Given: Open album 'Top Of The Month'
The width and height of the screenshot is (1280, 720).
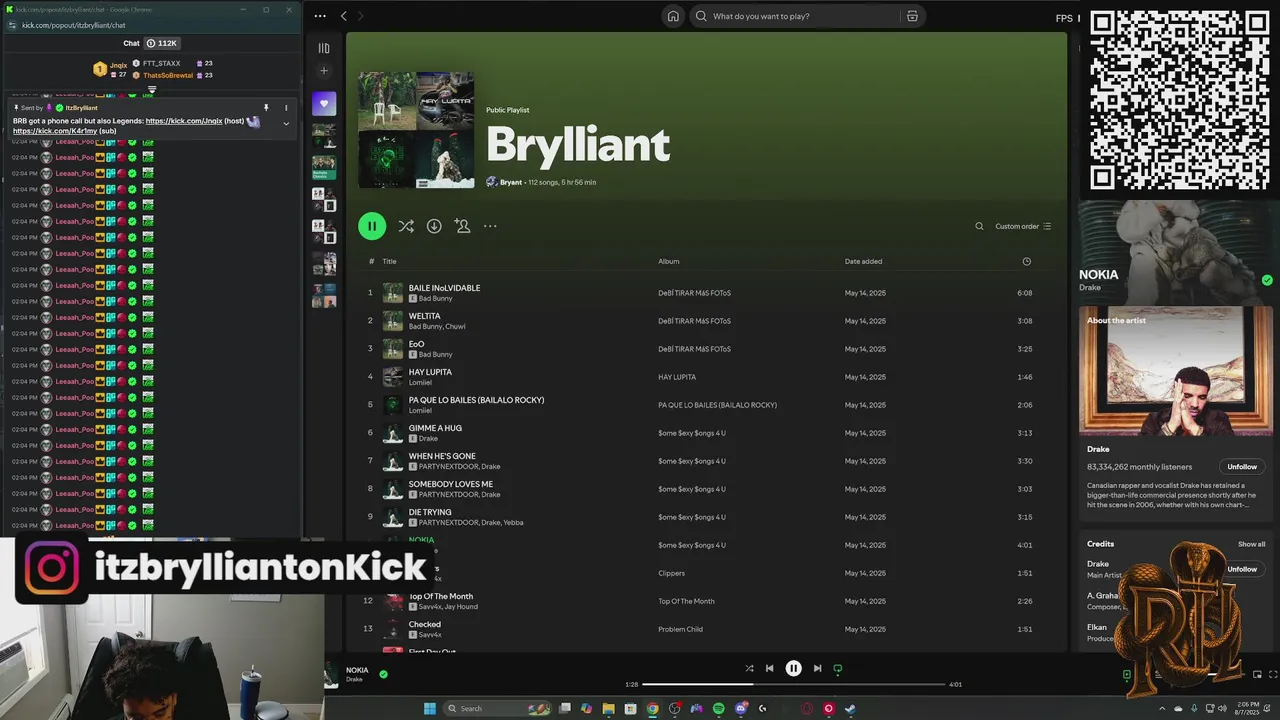Looking at the screenshot, I should pos(686,601).
